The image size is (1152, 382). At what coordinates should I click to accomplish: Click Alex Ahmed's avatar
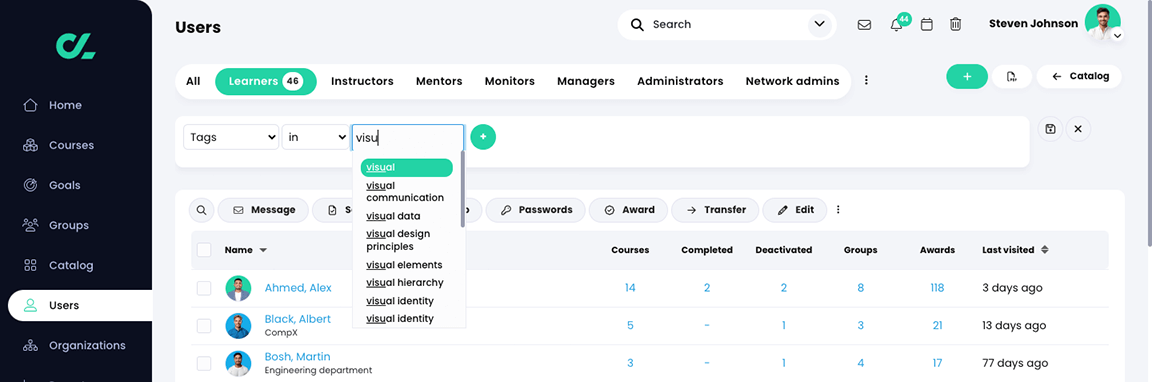point(238,288)
